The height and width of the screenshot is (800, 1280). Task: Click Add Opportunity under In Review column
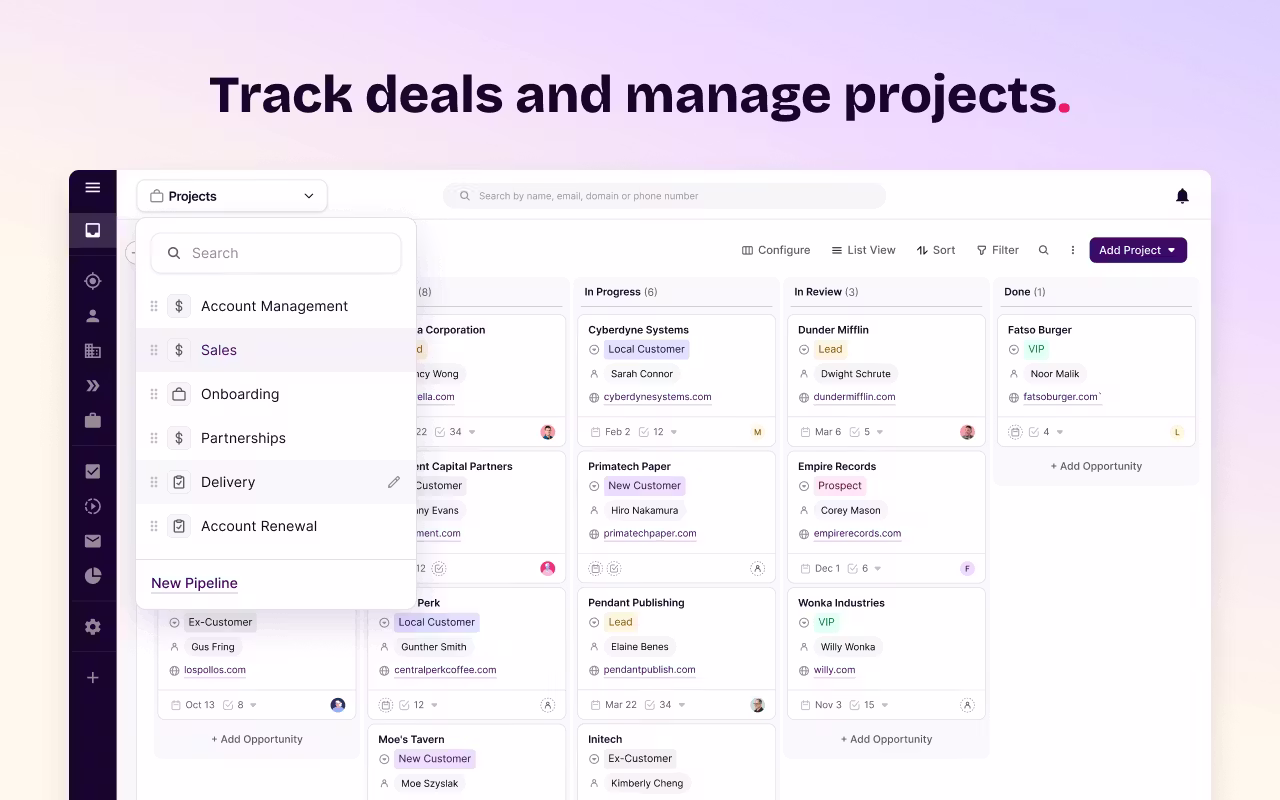point(886,739)
